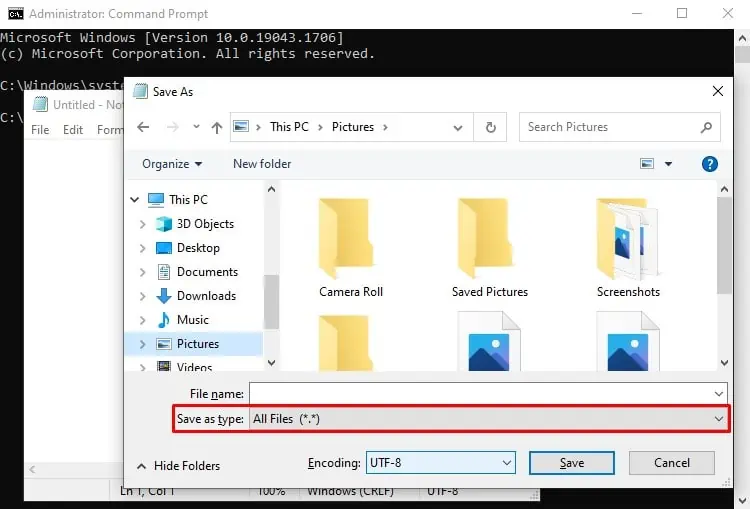This screenshot has height=509, width=750.
Task: Select Documents in navigation tree
Action: tap(198, 272)
